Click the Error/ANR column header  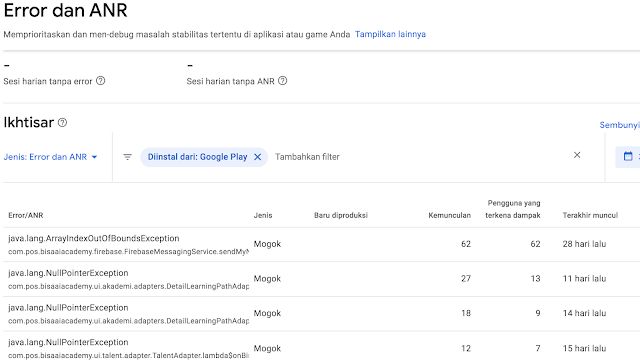coord(26,215)
